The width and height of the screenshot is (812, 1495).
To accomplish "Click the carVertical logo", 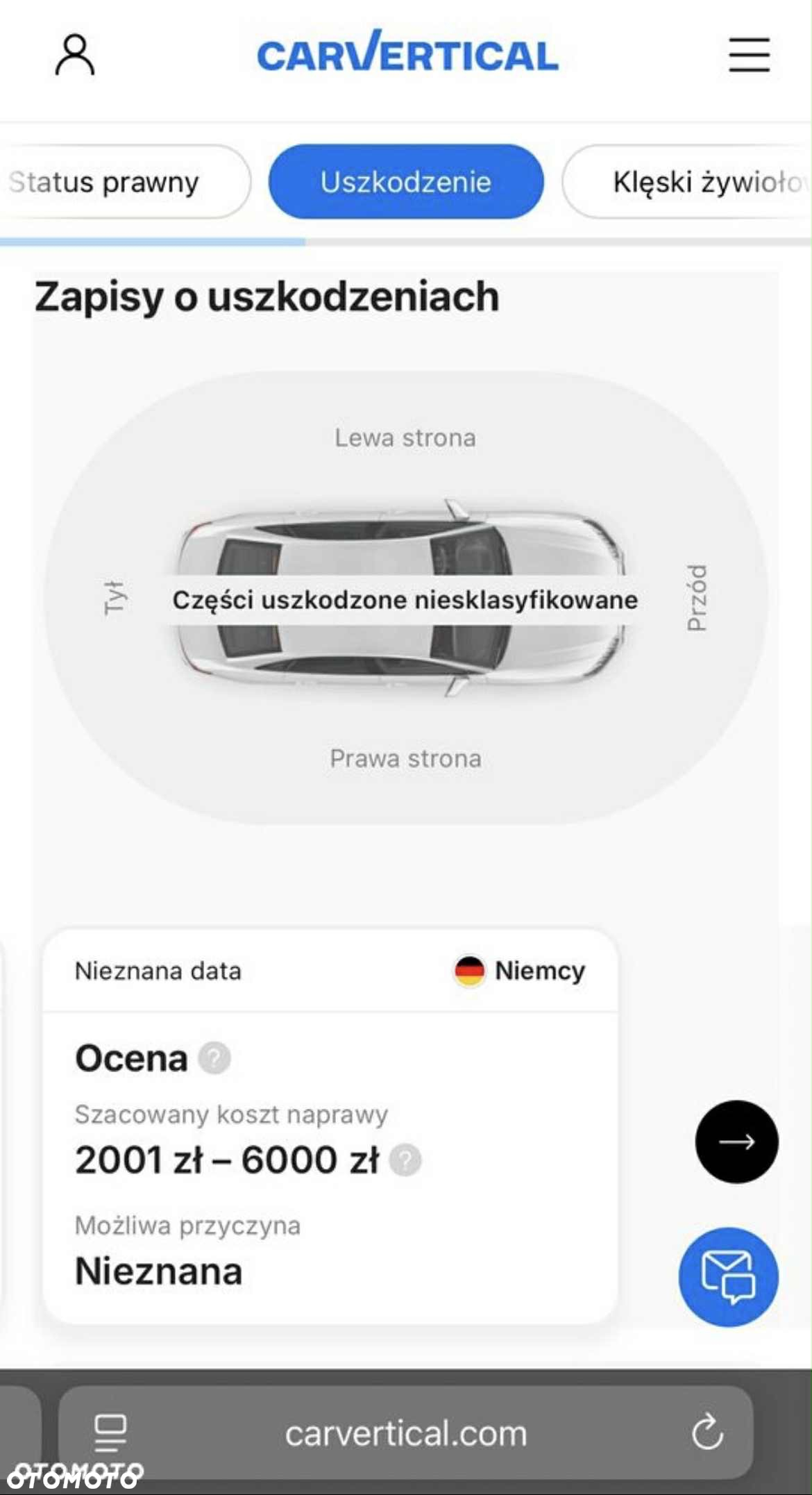I will coord(407,52).
